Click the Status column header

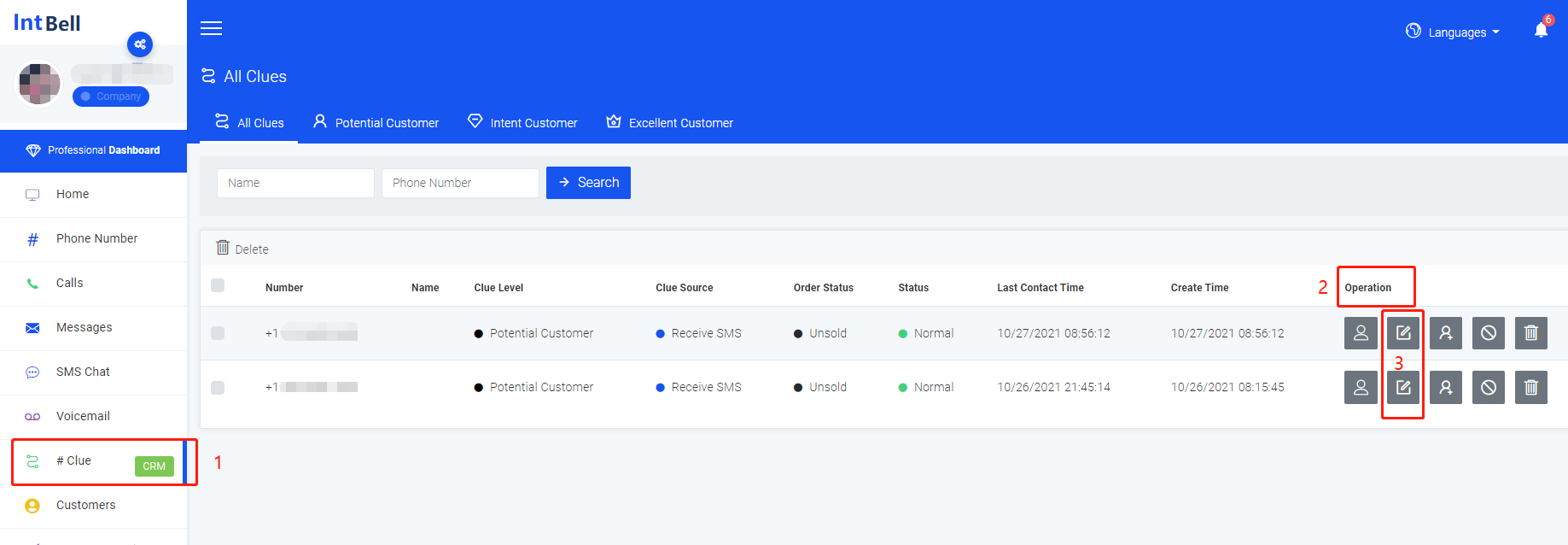tap(913, 288)
